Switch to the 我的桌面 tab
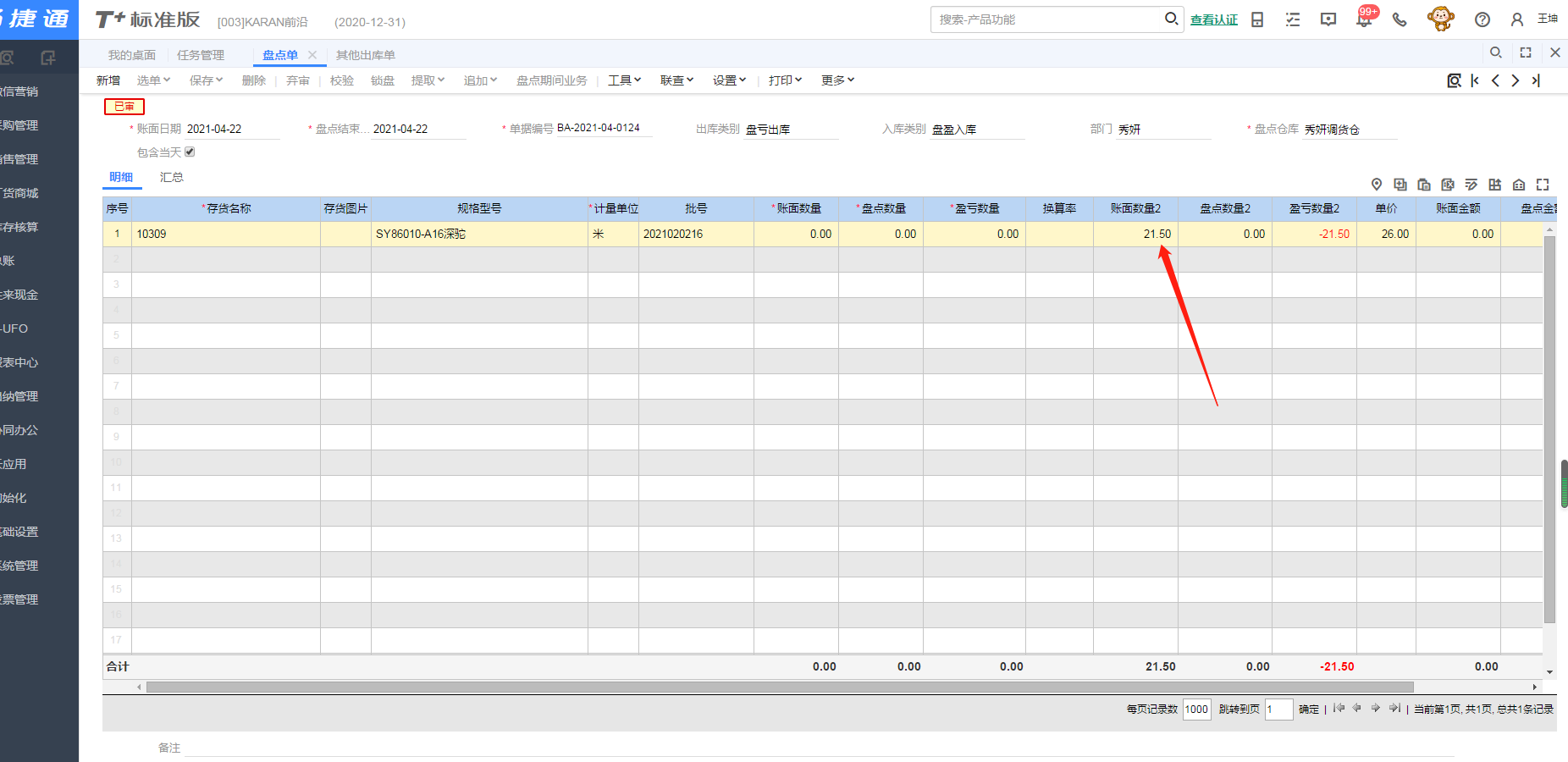1568x762 pixels. tap(131, 55)
